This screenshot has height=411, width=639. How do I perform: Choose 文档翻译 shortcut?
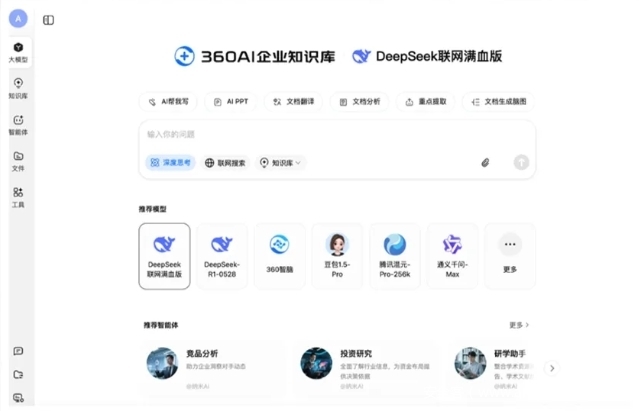(293, 102)
